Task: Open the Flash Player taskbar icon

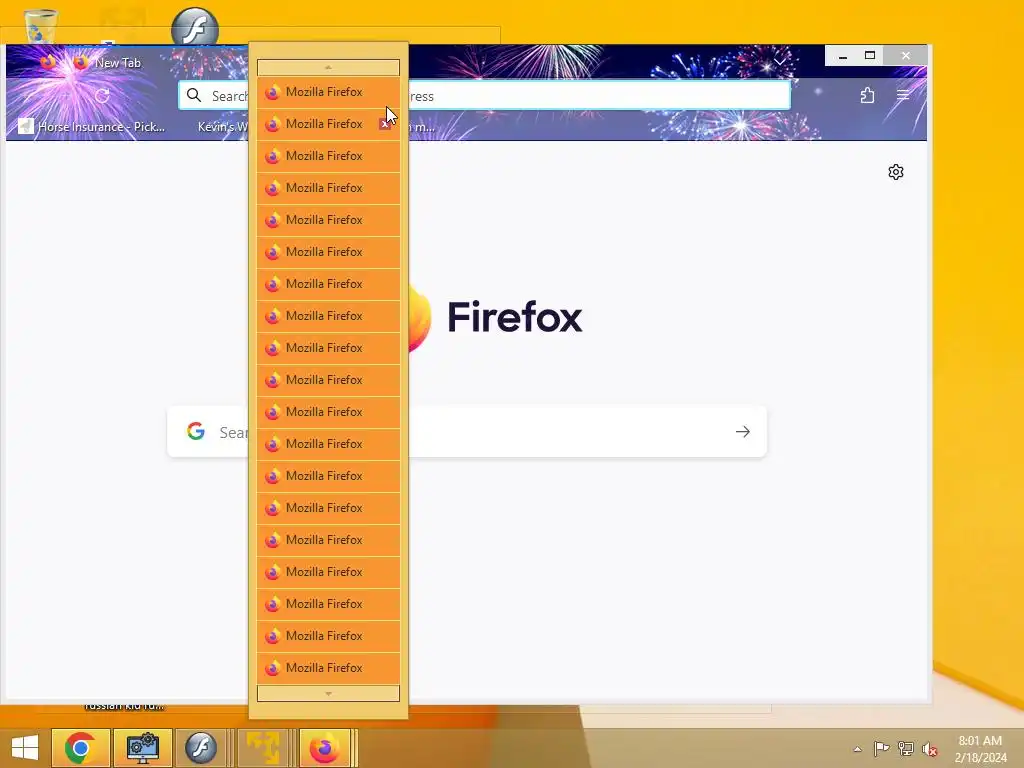Action: coord(200,748)
